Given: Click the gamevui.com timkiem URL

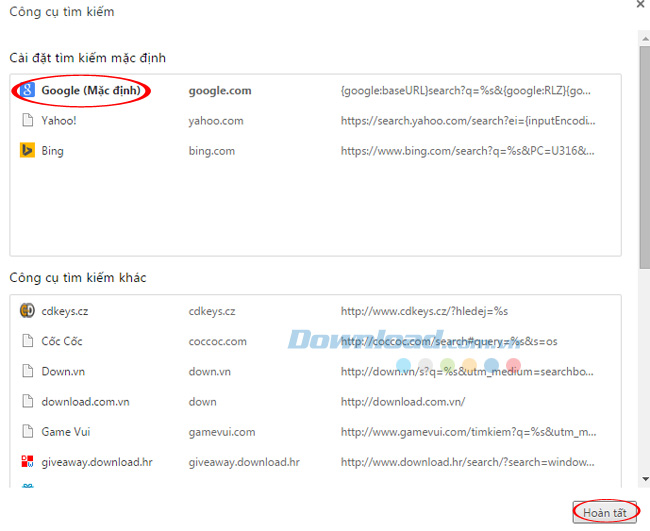Looking at the screenshot, I should pos(468,432).
